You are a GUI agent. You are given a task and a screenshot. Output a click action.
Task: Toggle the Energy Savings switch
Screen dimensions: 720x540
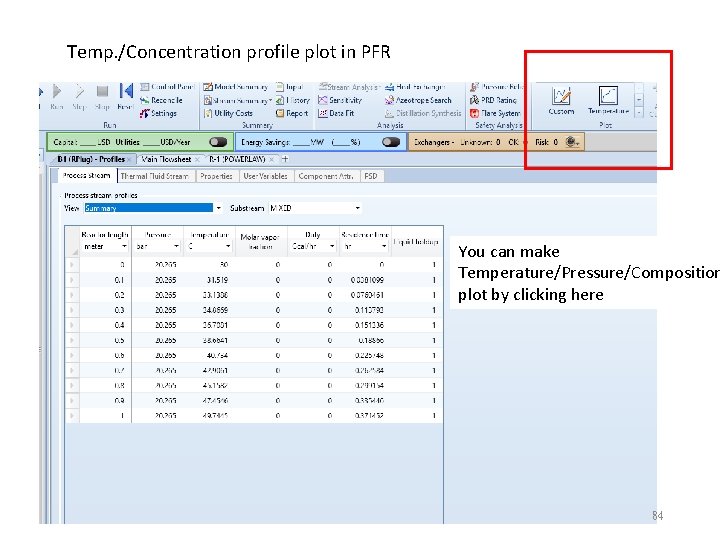[391, 142]
